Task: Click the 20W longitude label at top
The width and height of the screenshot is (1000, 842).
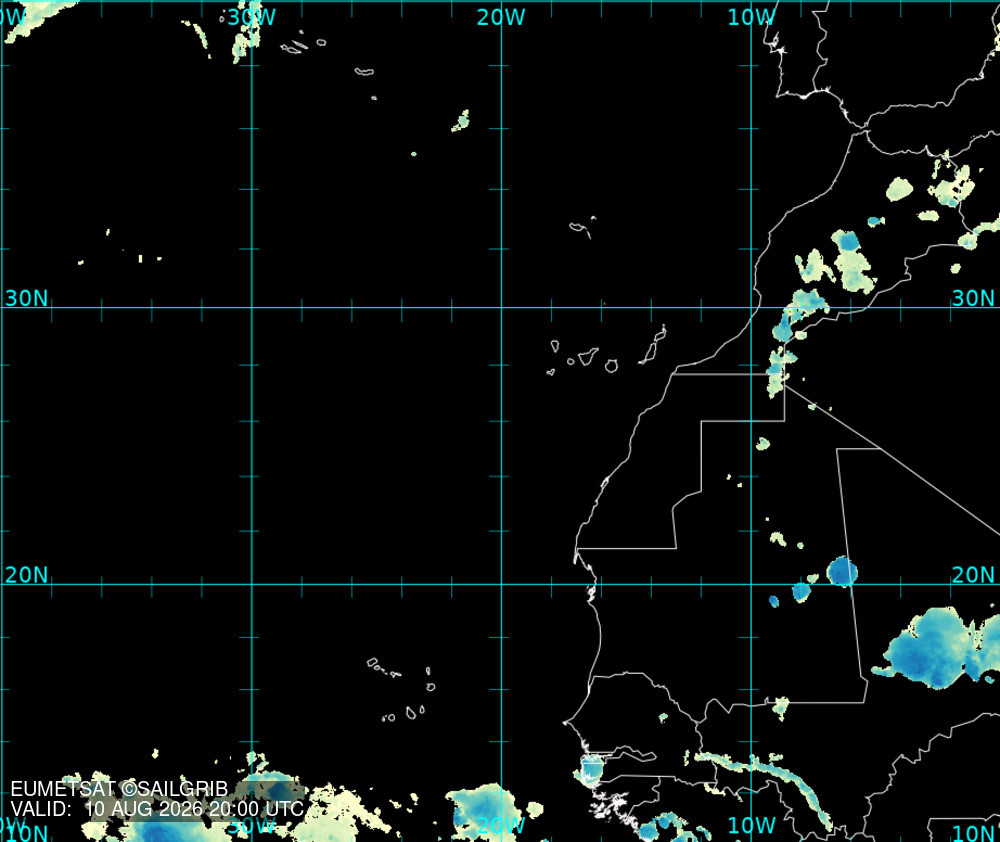Action: click(501, 17)
